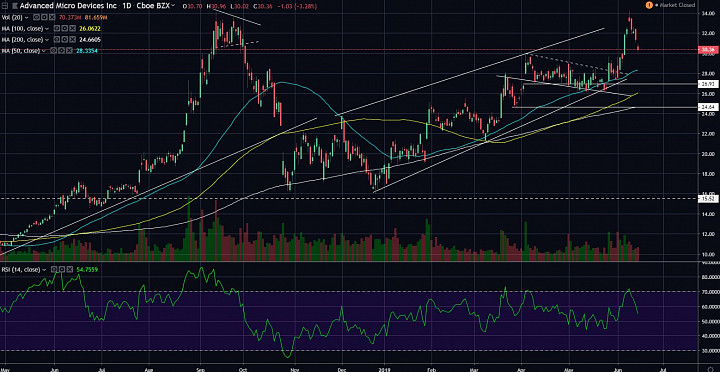Screen dimensions: 720x372
Task: Click the MA 50 value 28.3354
Action: pos(87,51)
